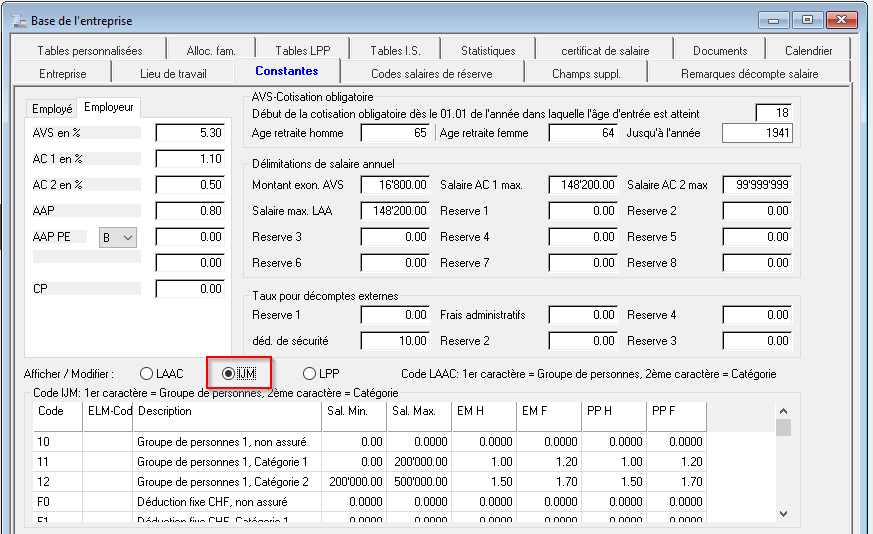873x534 pixels.
Task: Click the scroll down arrow of the IJM table
Action: (x=783, y=514)
